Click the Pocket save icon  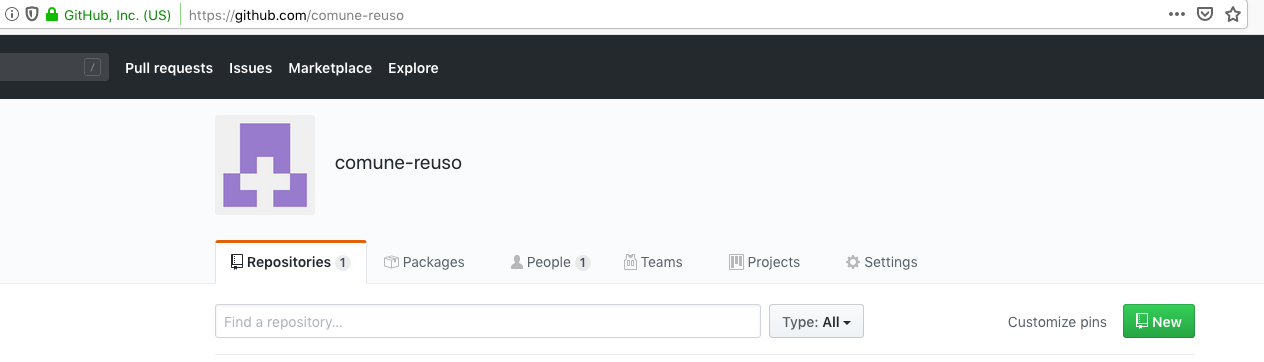click(1206, 15)
